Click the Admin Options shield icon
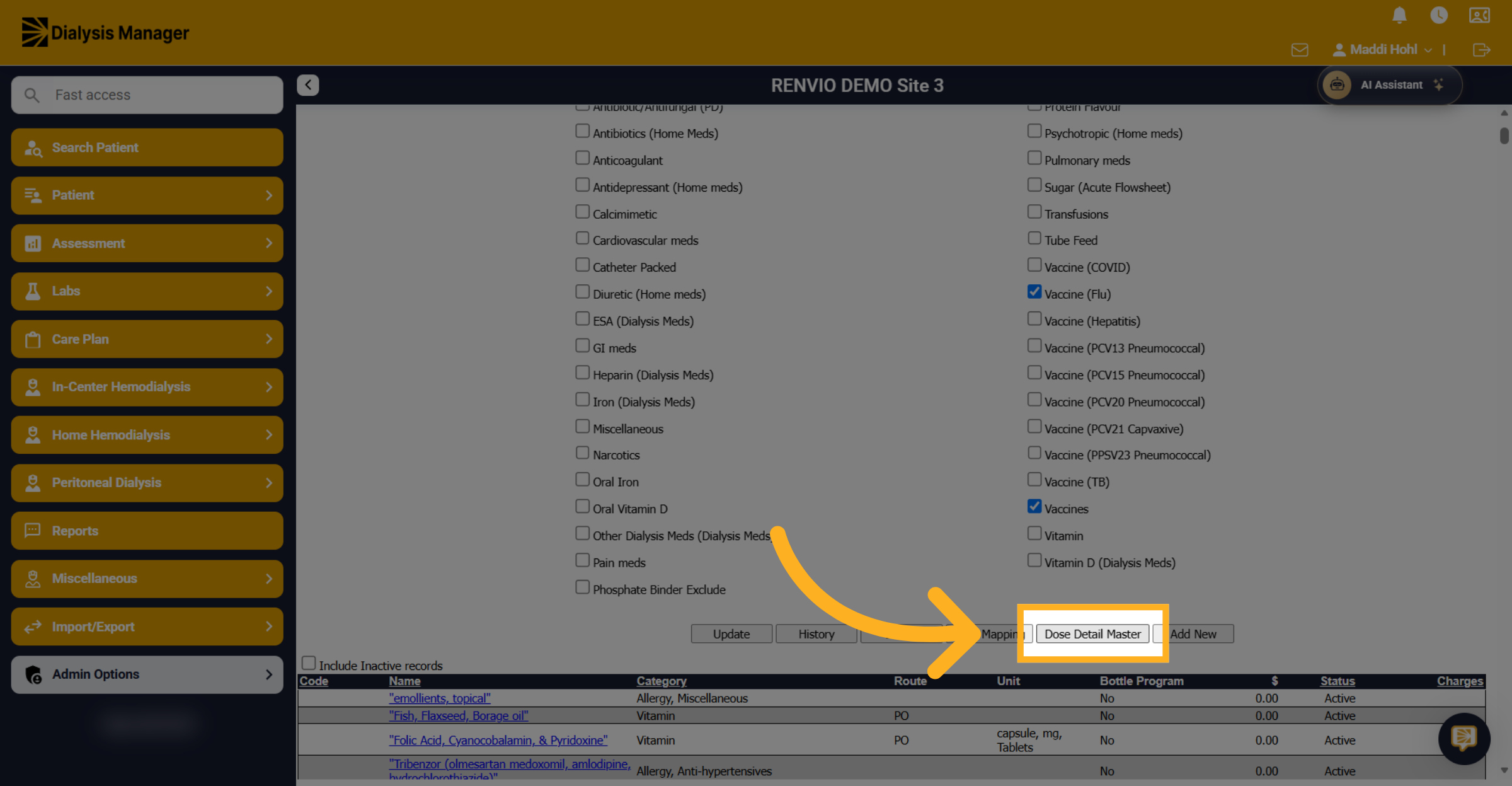This screenshot has width=1512, height=786. pos(33,674)
